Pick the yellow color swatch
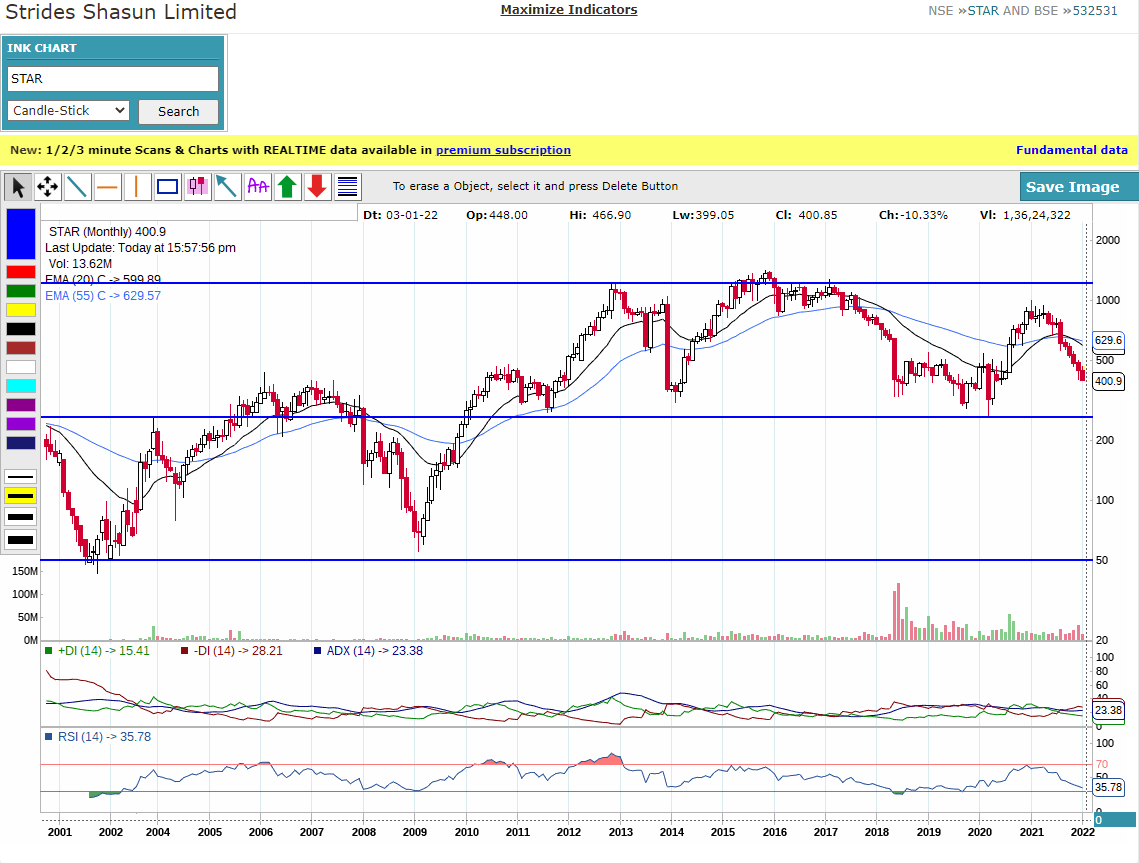Image resolution: width=1139 pixels, height=863 pixels. tap(21, 310)
